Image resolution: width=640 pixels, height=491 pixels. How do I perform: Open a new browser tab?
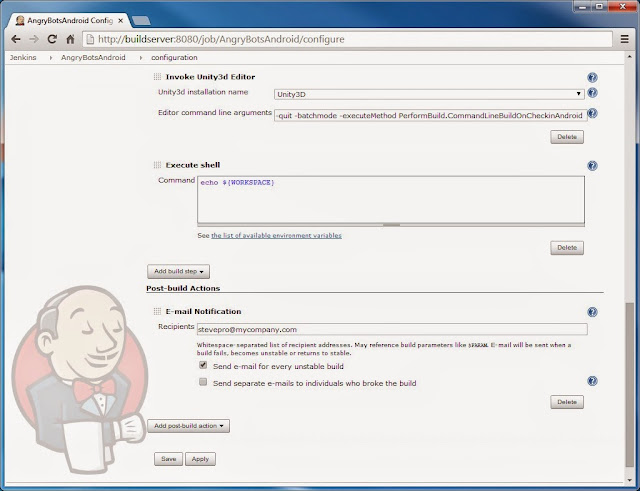[x=141, y=20]
